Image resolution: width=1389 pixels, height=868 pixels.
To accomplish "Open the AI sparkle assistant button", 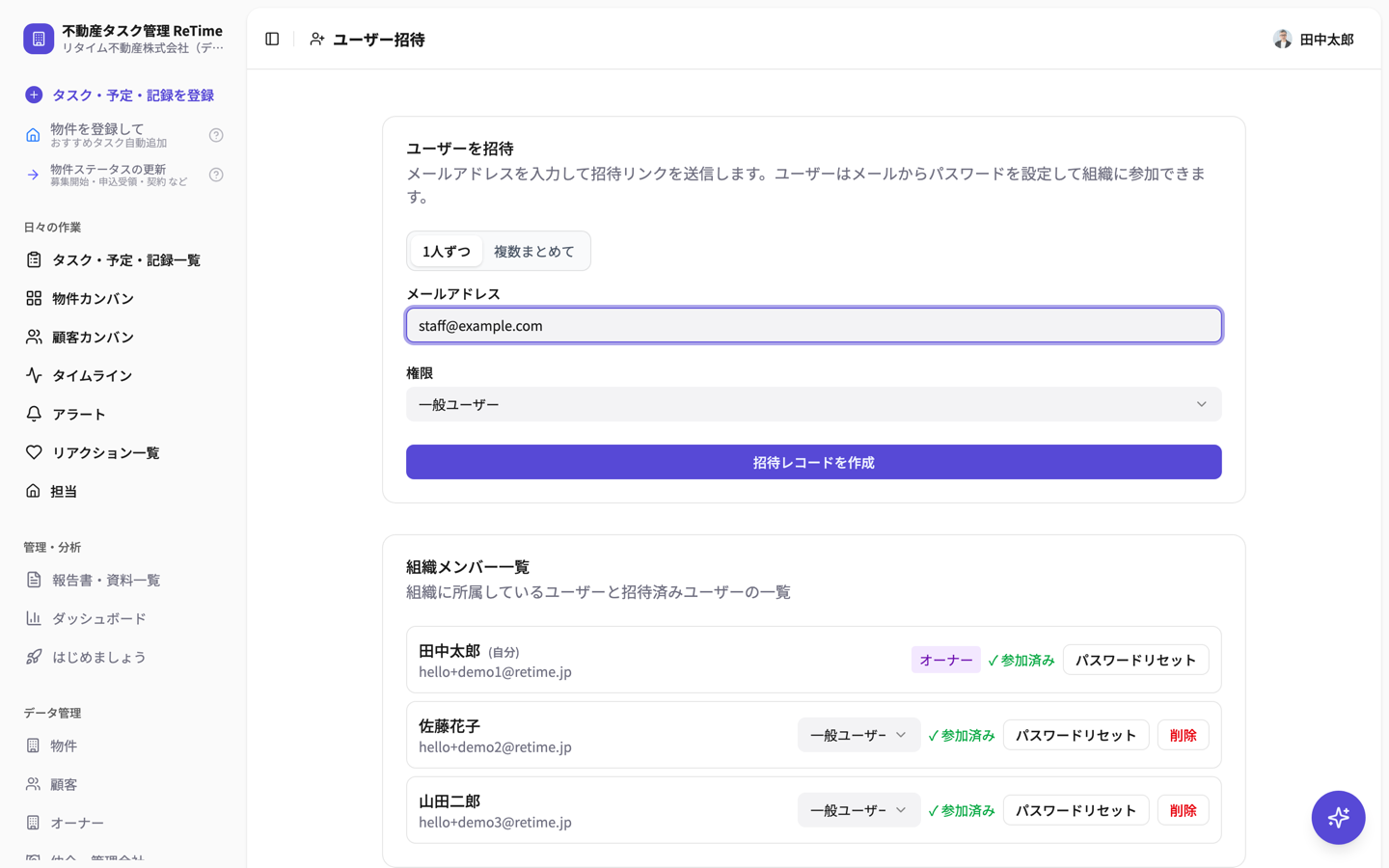I will [x=1338, y=817].
